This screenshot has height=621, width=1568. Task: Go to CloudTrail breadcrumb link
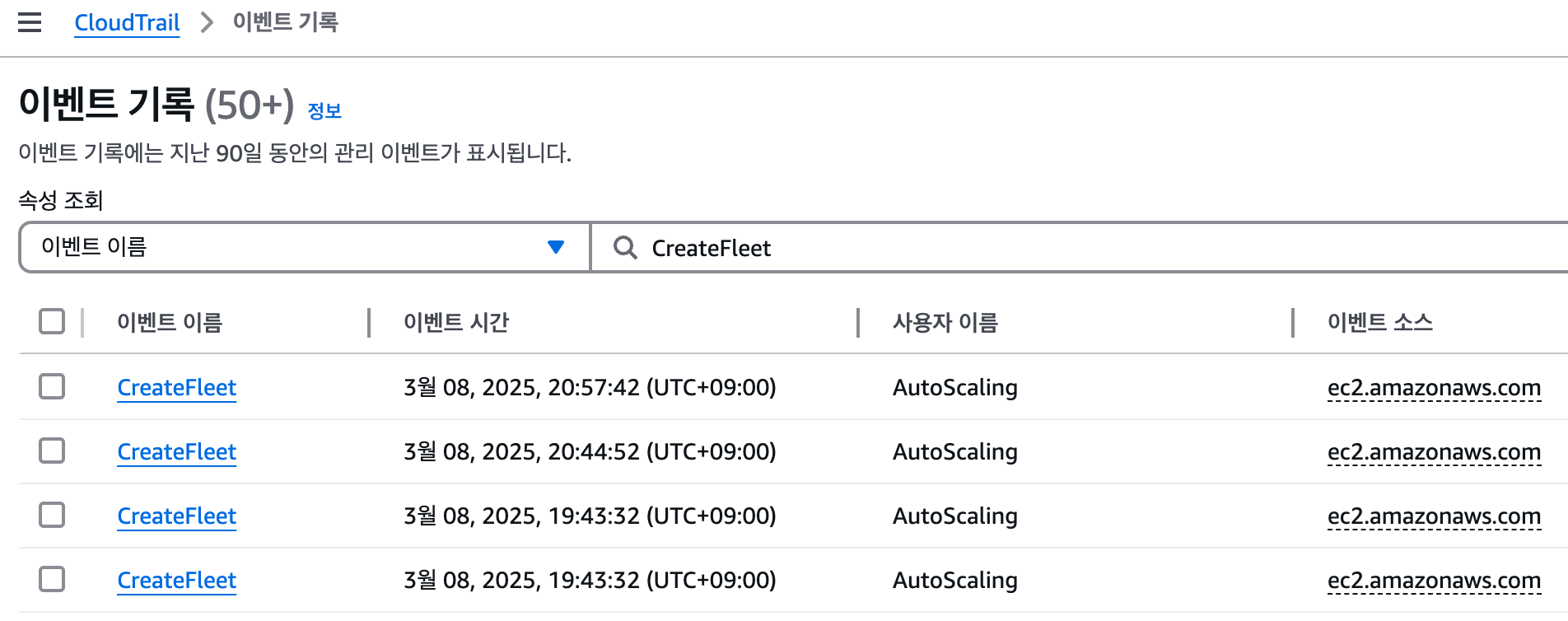(127, 23)
